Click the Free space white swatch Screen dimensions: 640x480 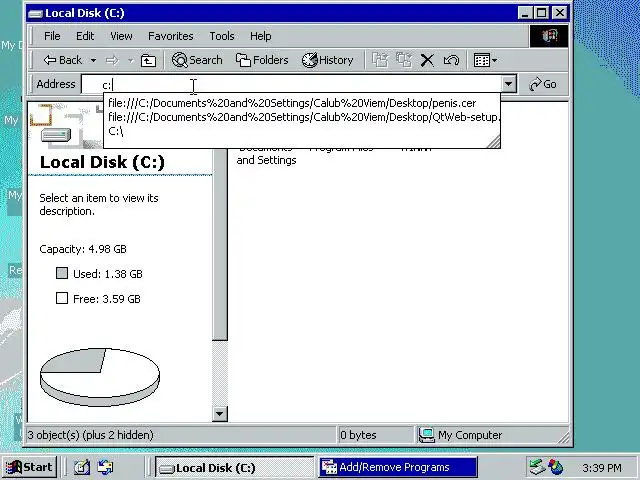62,298
